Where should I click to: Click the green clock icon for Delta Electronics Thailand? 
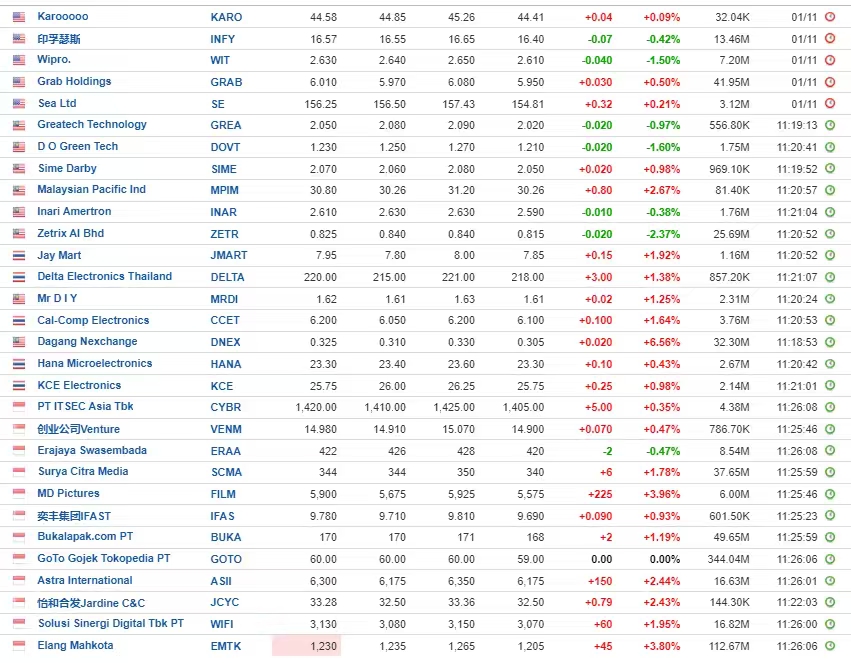[x=829, y=277]
